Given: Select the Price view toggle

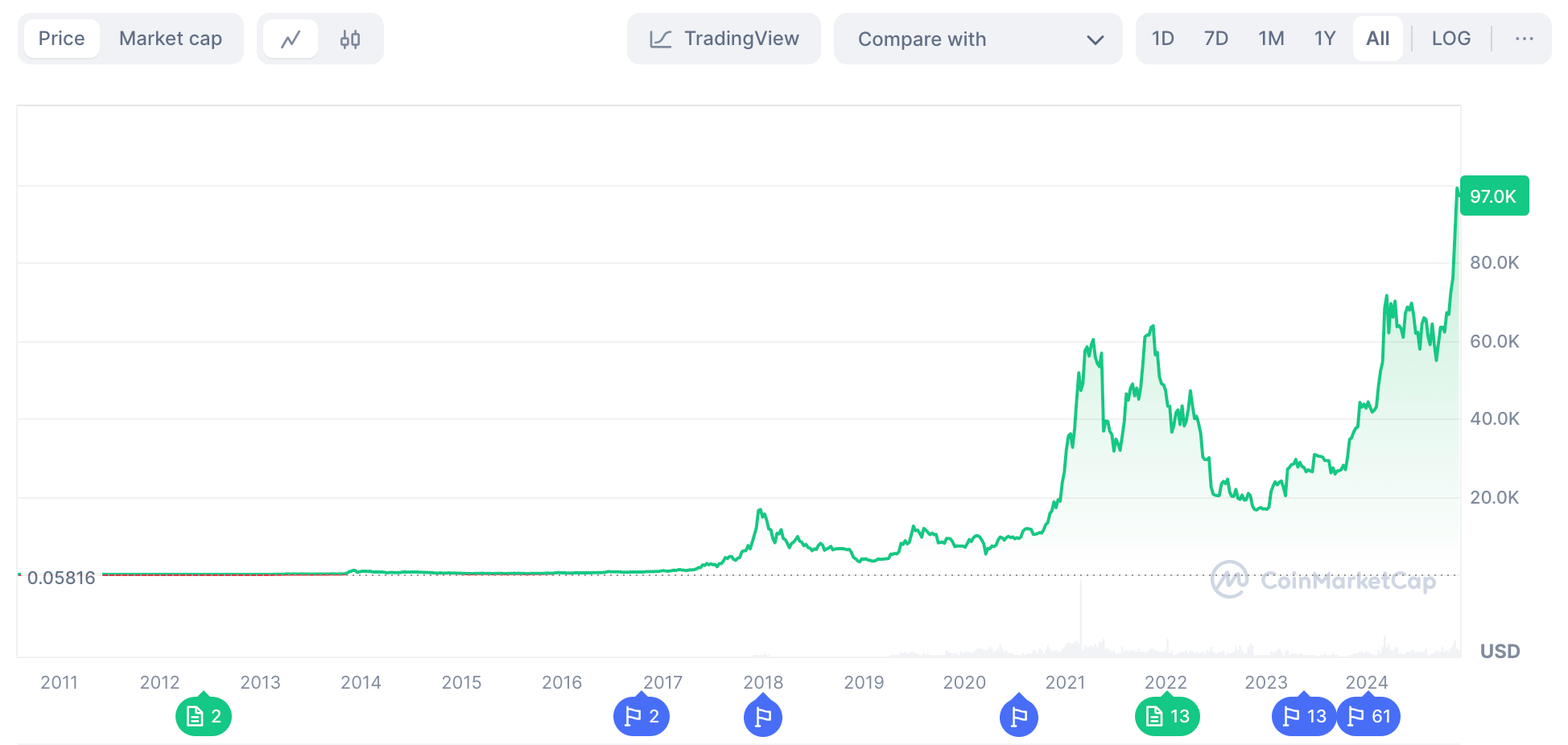Looking at the screenshot, I should [62, 39].
